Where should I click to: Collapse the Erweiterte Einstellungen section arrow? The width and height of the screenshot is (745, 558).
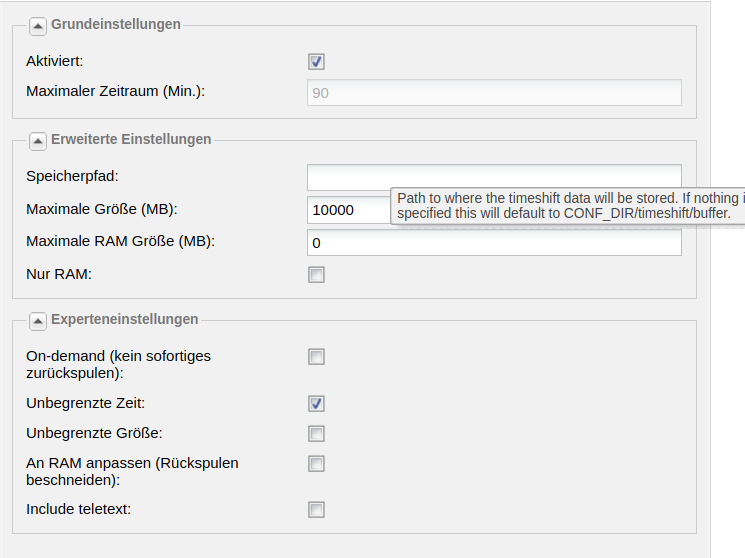tap(38, 141)
